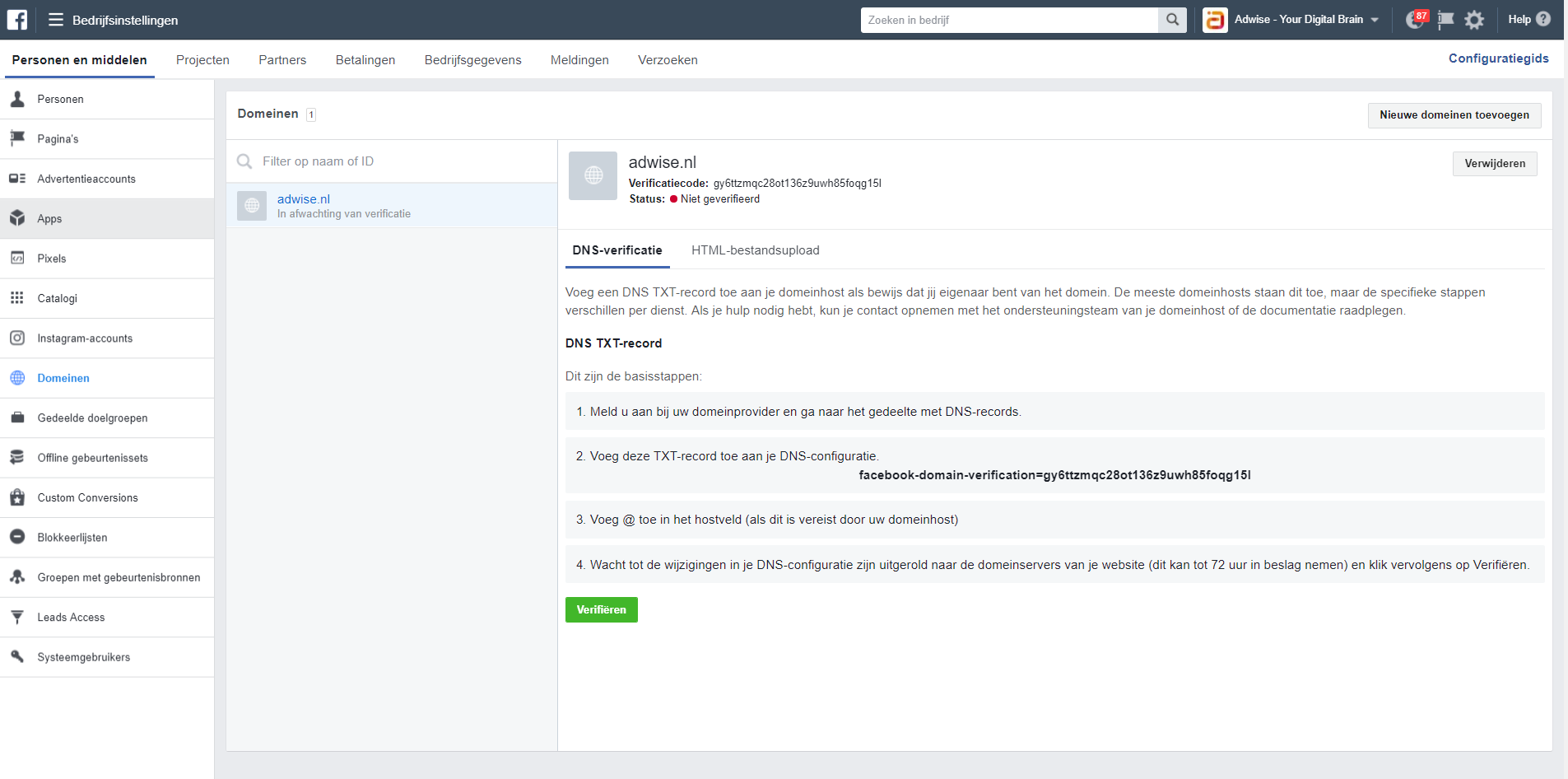
Task: Click the Facebook logo top left
Action: [x=16, y=19]
